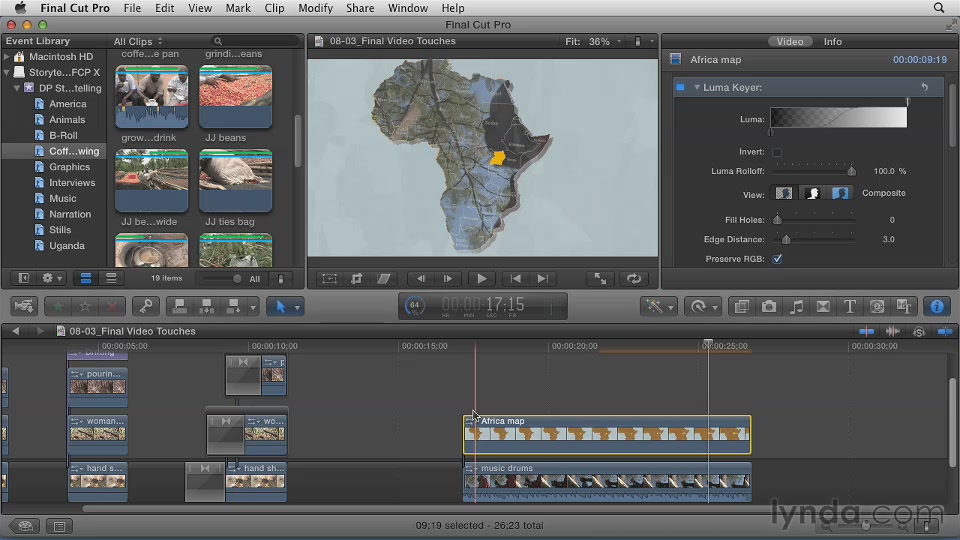The image size is (960, 540).
Task: Disable the Luma Keyer effect checkbox
Action: (680, 88)
